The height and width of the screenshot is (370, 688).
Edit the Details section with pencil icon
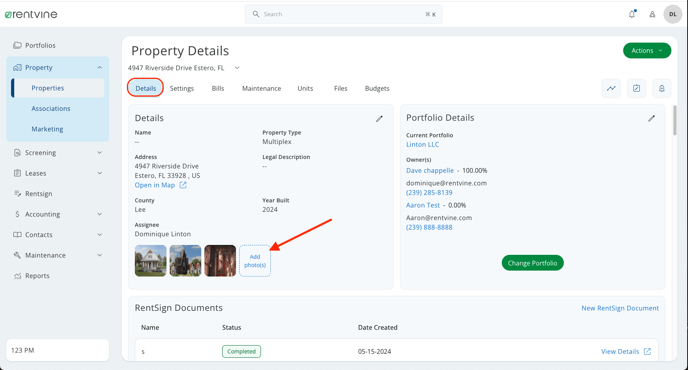tap(380, 119)
